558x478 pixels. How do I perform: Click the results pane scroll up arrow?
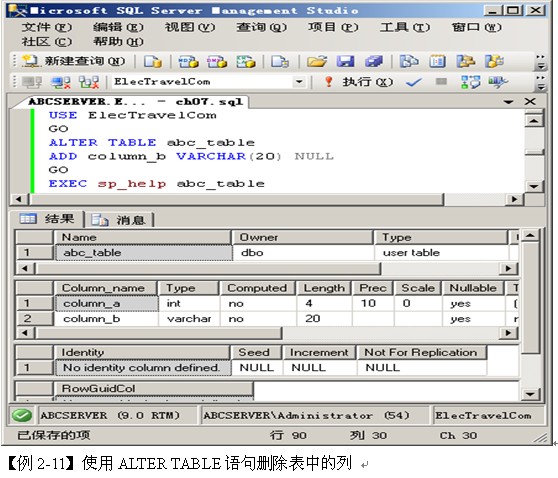click(530, 235)
